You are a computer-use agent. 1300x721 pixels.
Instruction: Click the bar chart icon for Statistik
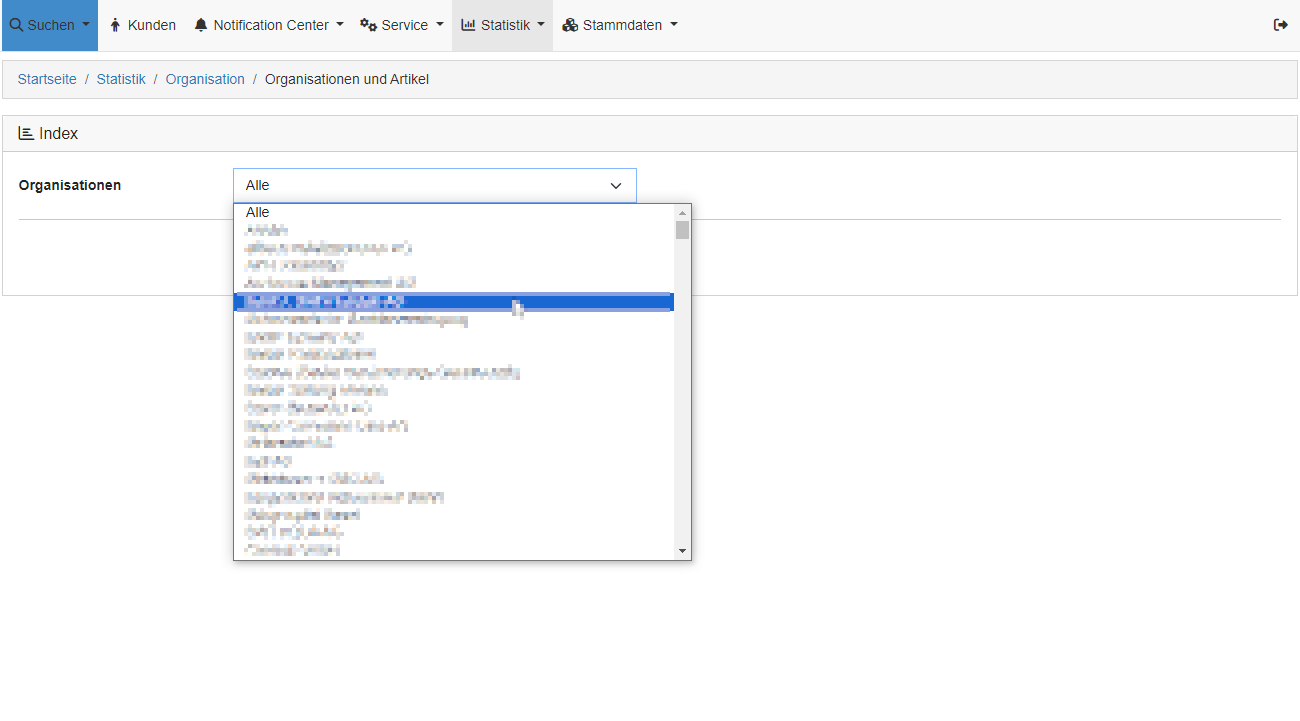pos(468,25)
